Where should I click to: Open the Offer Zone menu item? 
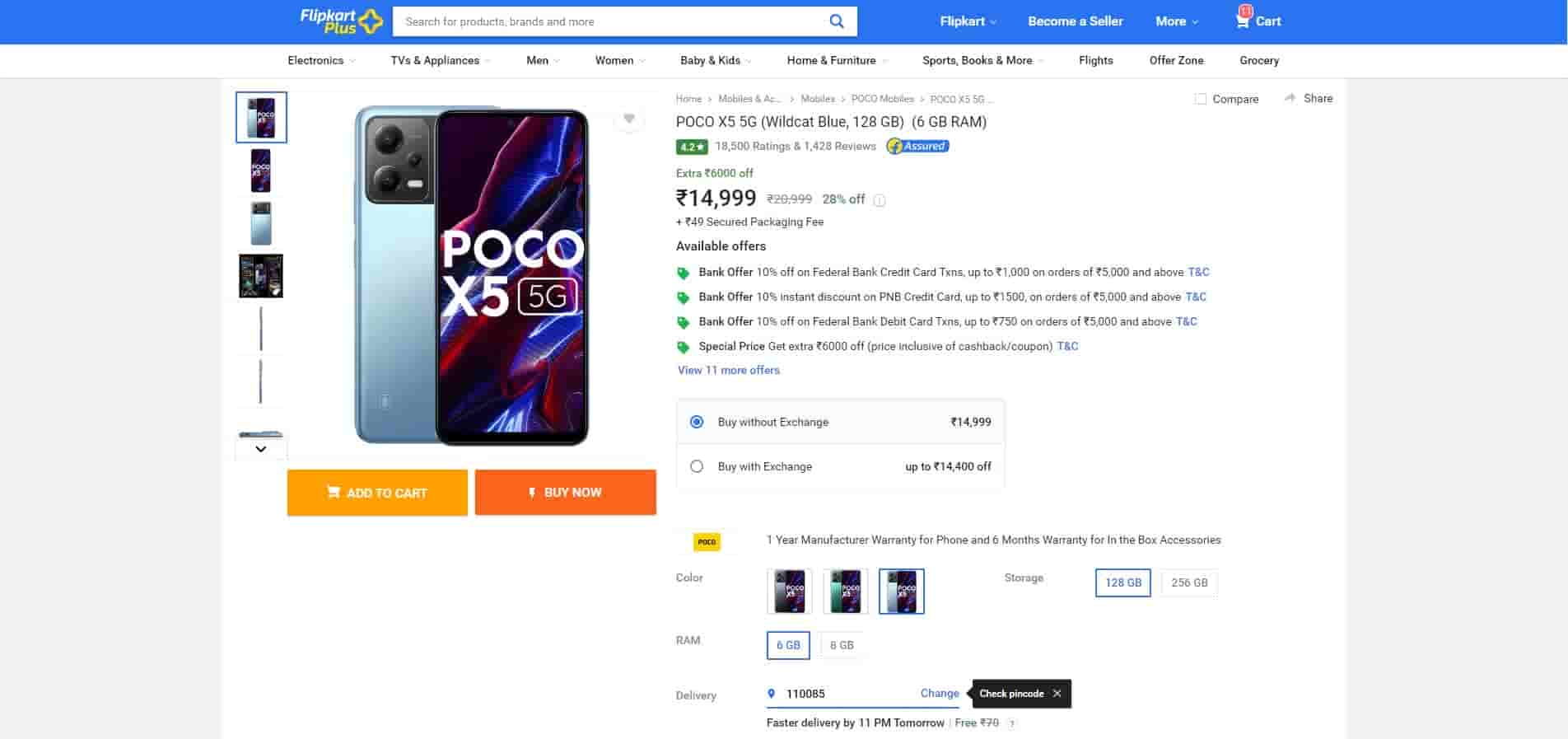(x=1176, y=60)
